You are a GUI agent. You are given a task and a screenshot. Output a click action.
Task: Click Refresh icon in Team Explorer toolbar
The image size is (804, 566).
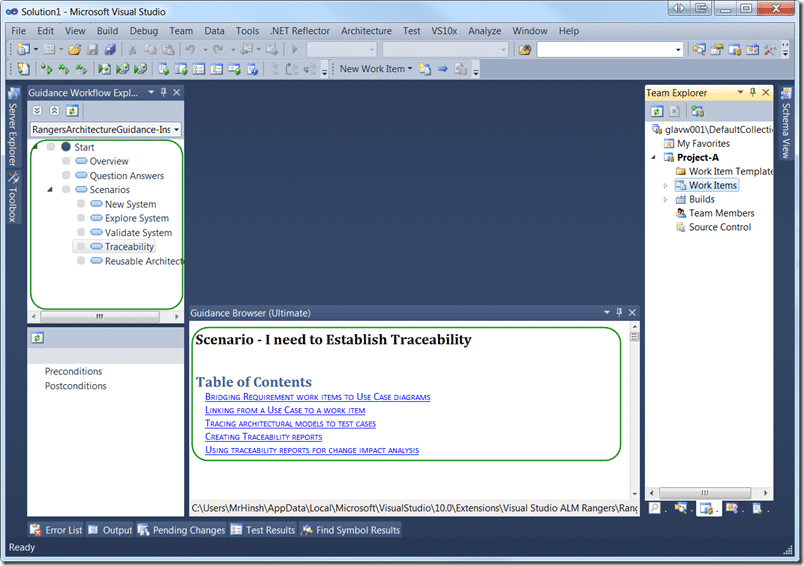657,111
